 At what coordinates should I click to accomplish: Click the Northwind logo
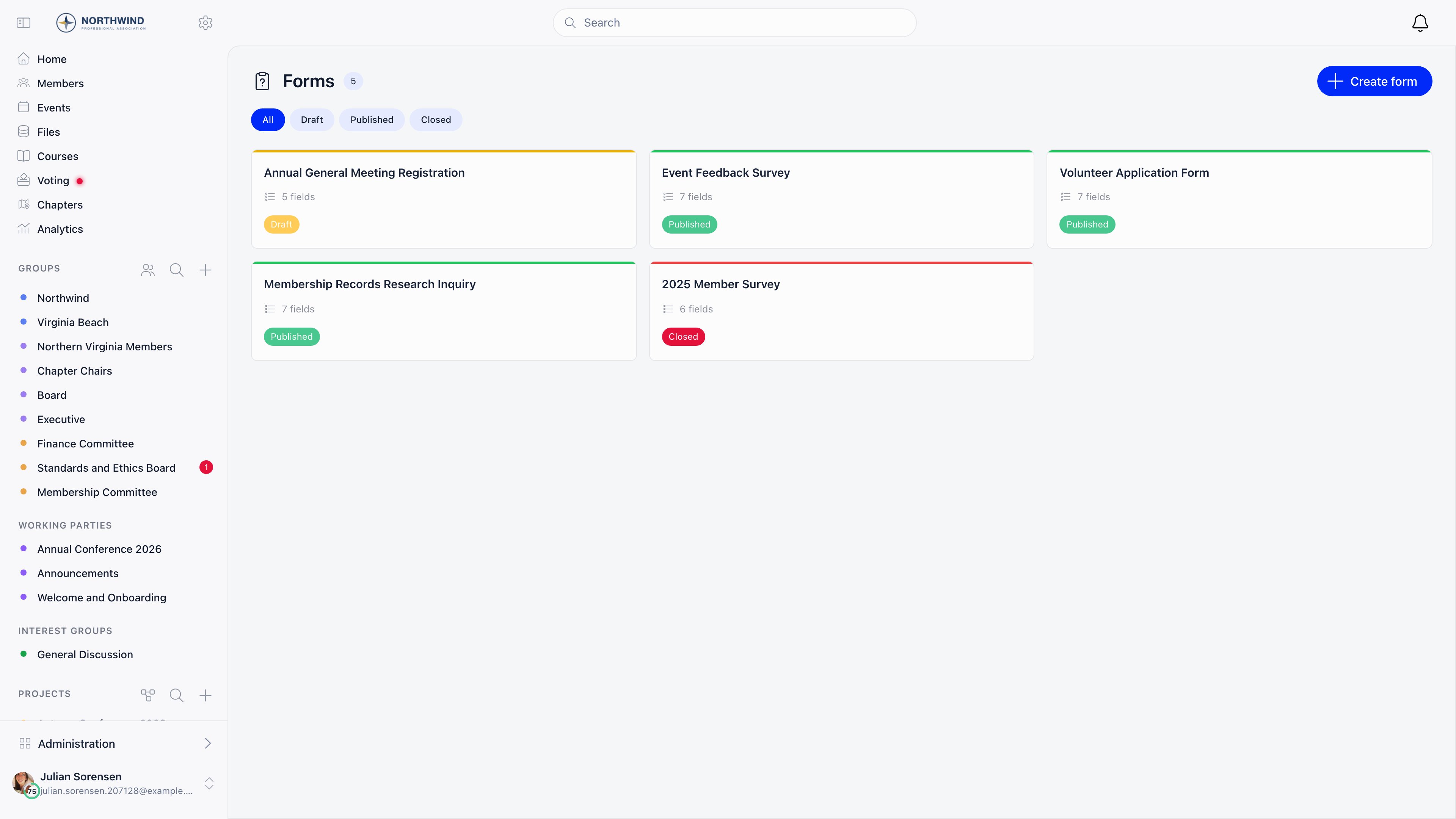[100, 23]
